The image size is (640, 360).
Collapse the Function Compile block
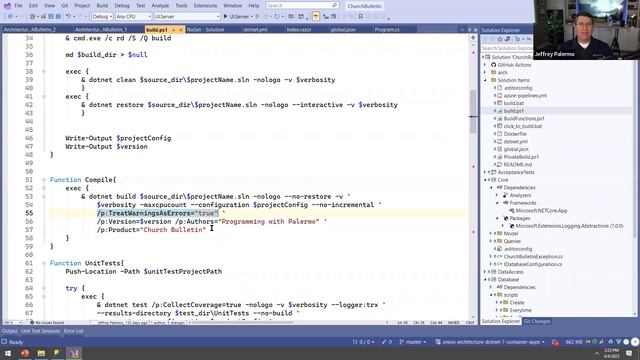coord(44,180)
